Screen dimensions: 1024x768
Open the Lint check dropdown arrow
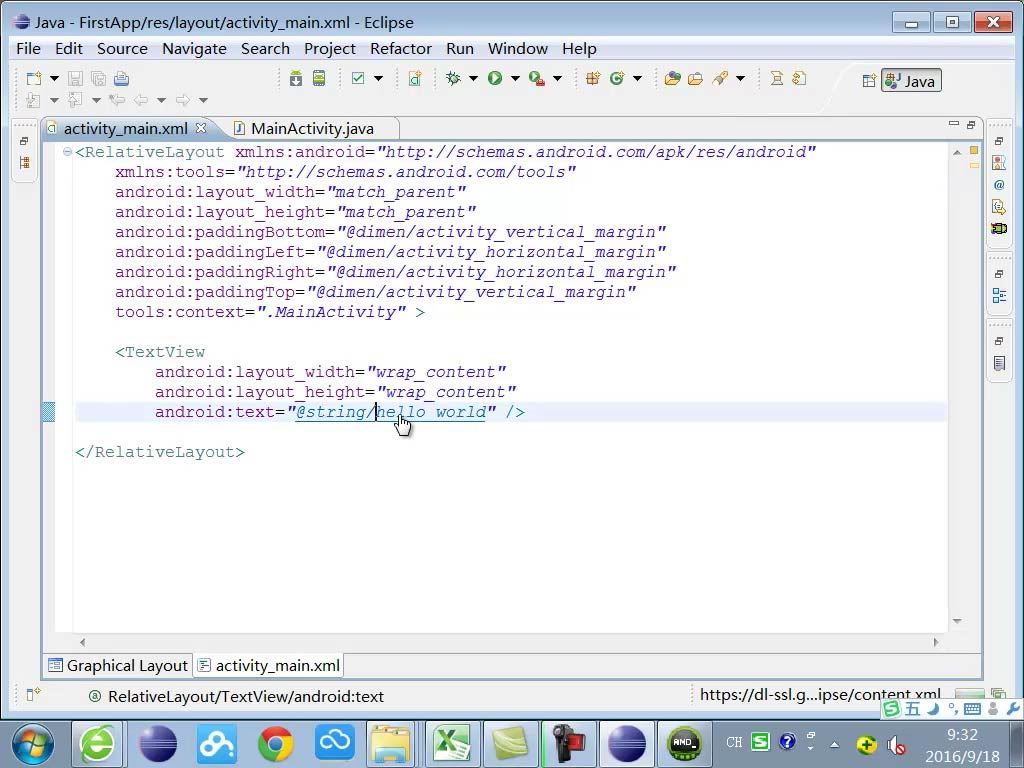click(378, 78)
